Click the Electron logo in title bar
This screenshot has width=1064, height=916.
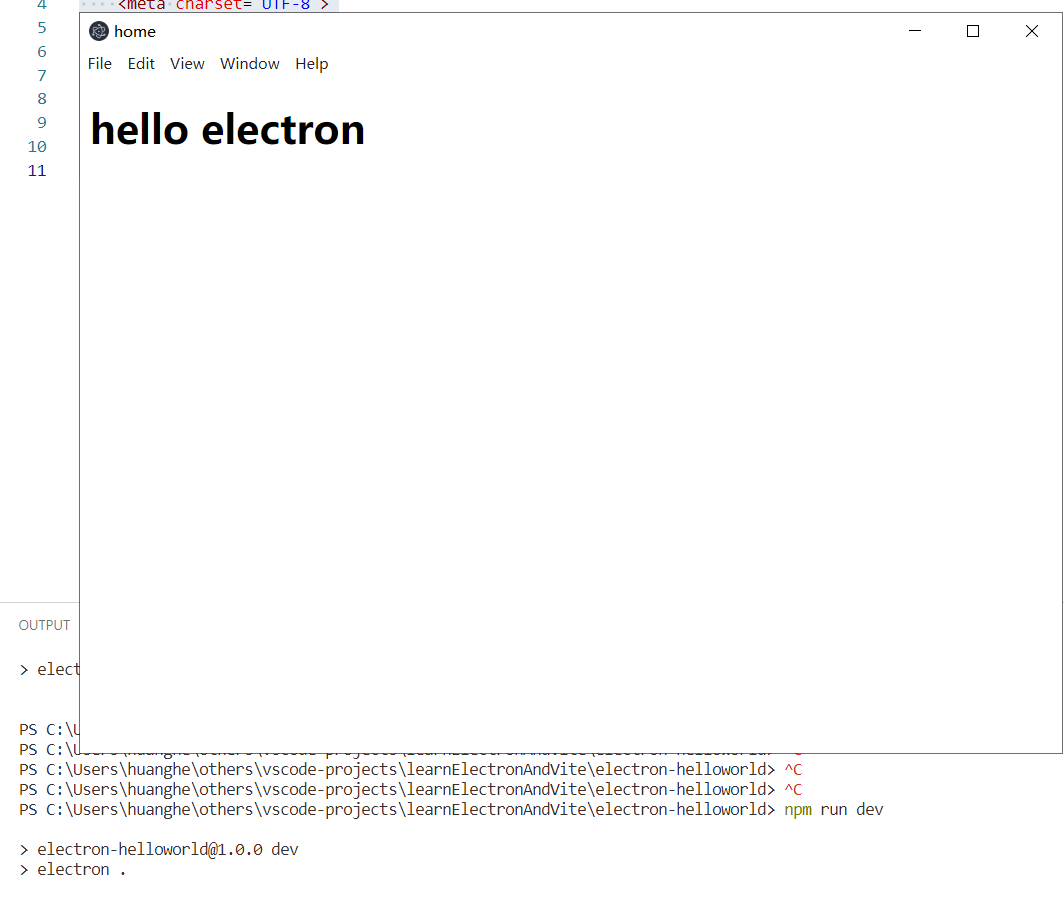[x=99, y=31]
